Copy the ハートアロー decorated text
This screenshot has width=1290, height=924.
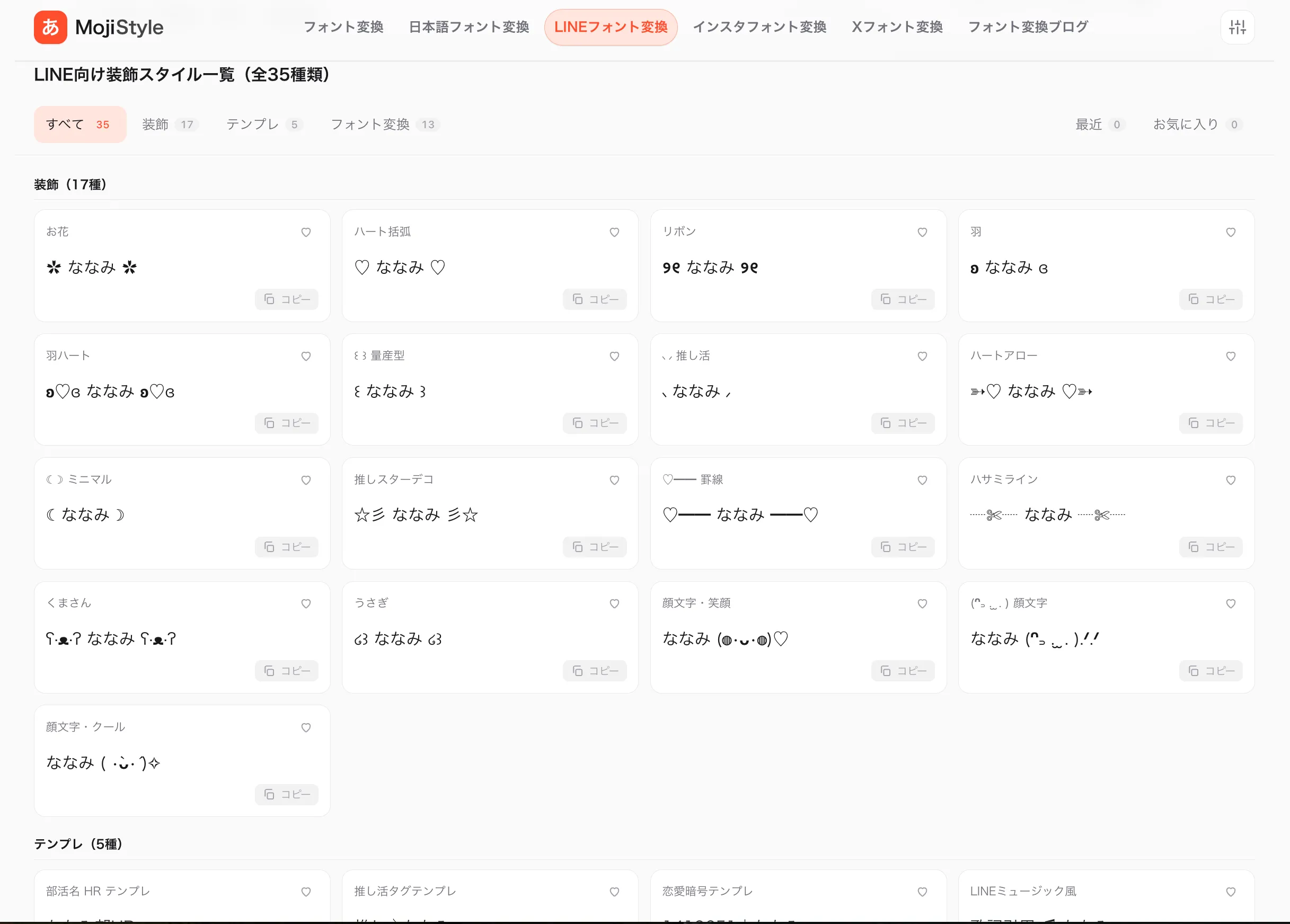[1211, 423]
